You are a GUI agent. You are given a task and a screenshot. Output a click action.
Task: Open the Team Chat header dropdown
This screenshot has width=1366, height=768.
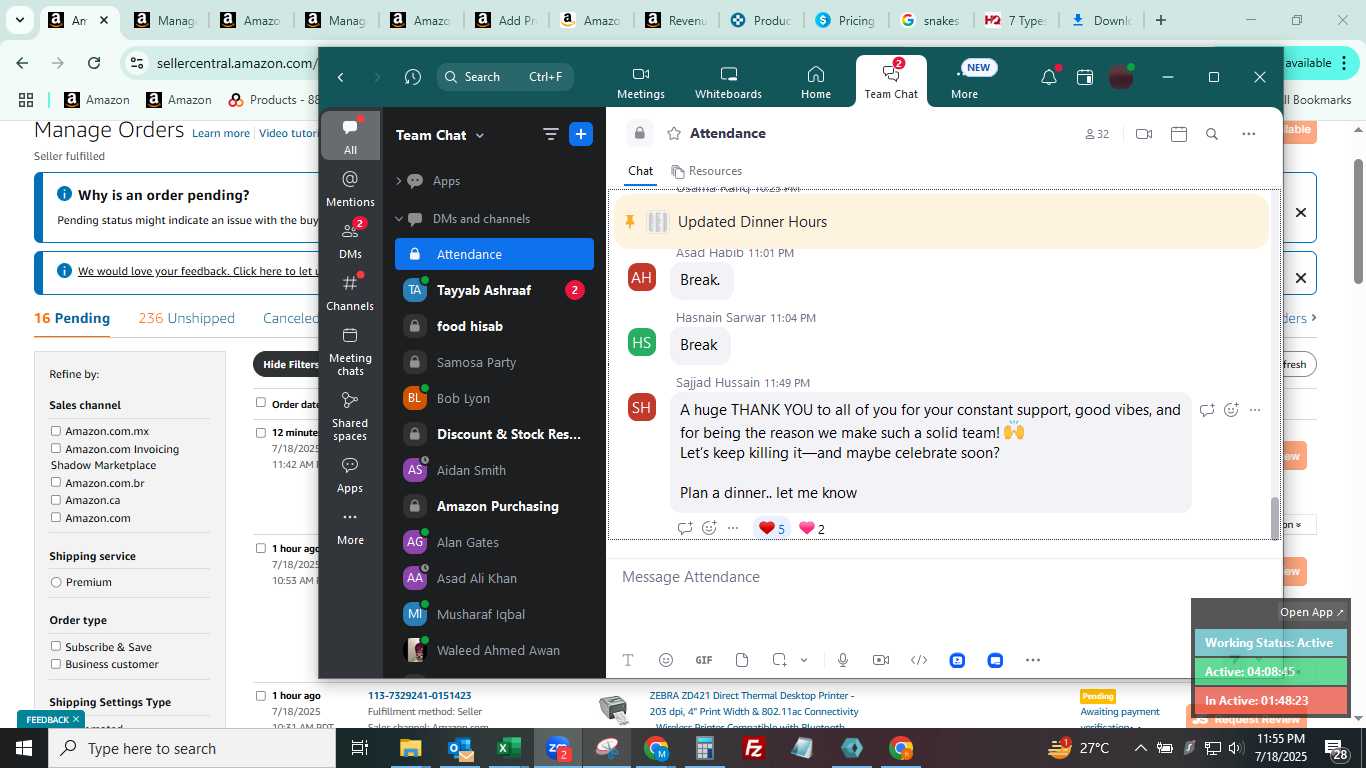(440, 135)
